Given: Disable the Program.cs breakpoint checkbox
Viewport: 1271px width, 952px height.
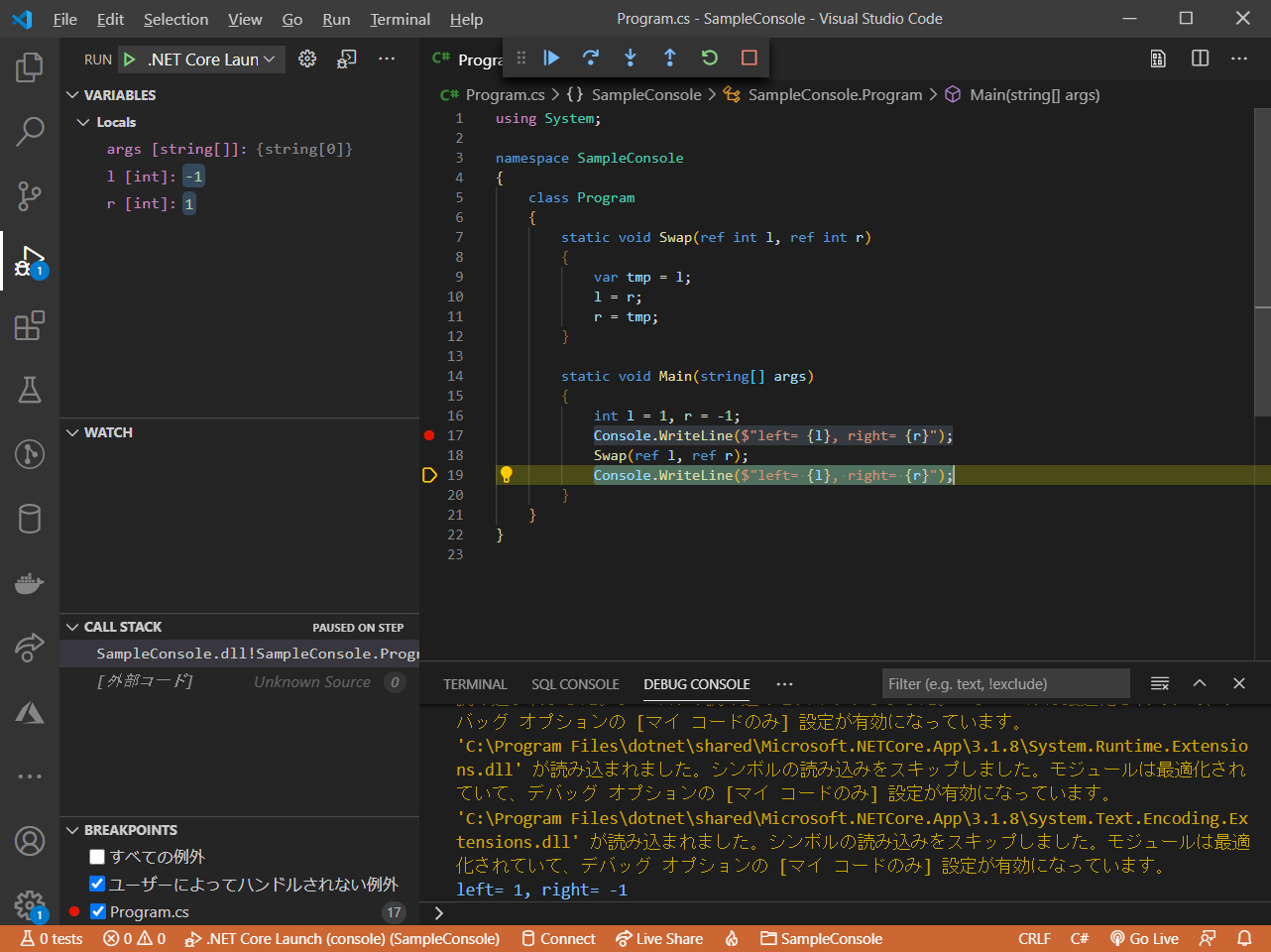Looking at the screenshot, I should [x=97, y=911].
